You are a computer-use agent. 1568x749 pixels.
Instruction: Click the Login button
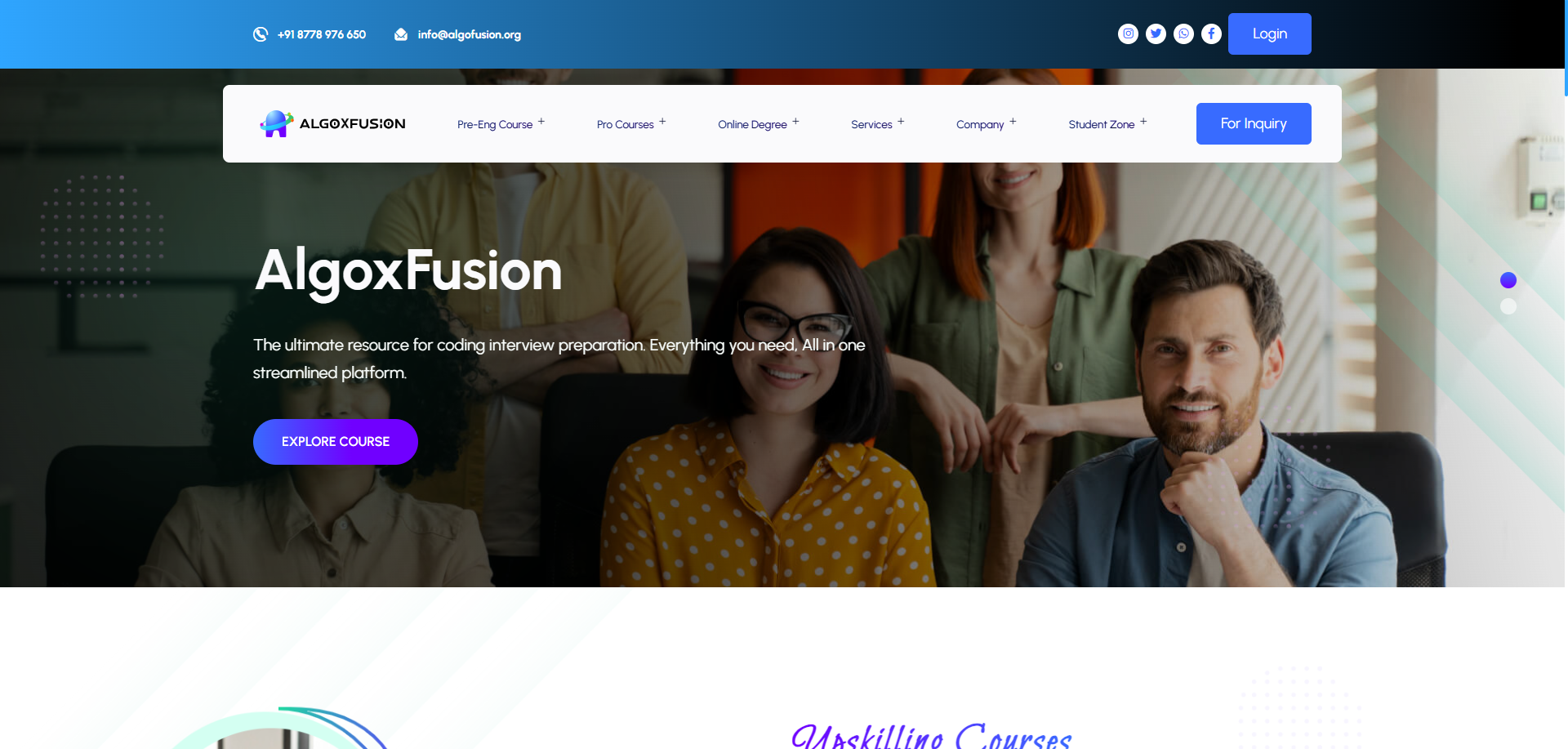pos(1270,33)
